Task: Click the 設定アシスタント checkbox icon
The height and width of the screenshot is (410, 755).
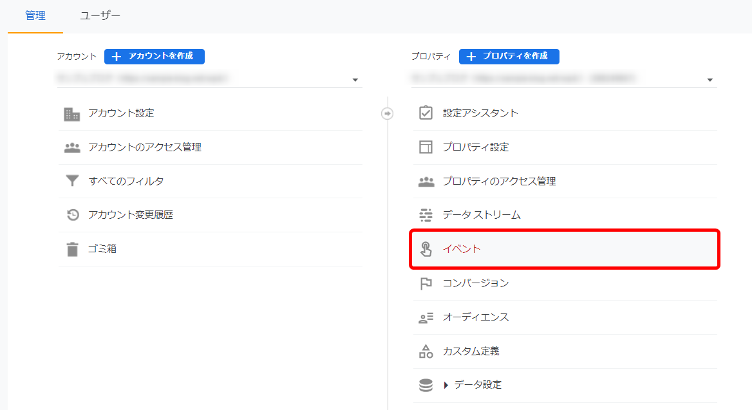Action: 426,113
